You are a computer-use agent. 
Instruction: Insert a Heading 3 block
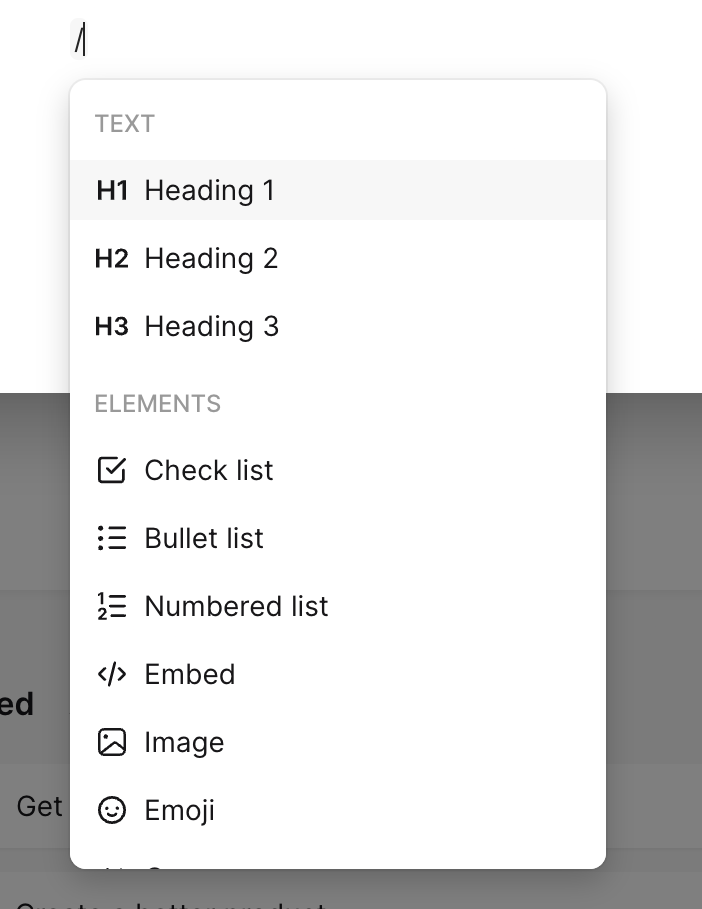pos(210,326)
